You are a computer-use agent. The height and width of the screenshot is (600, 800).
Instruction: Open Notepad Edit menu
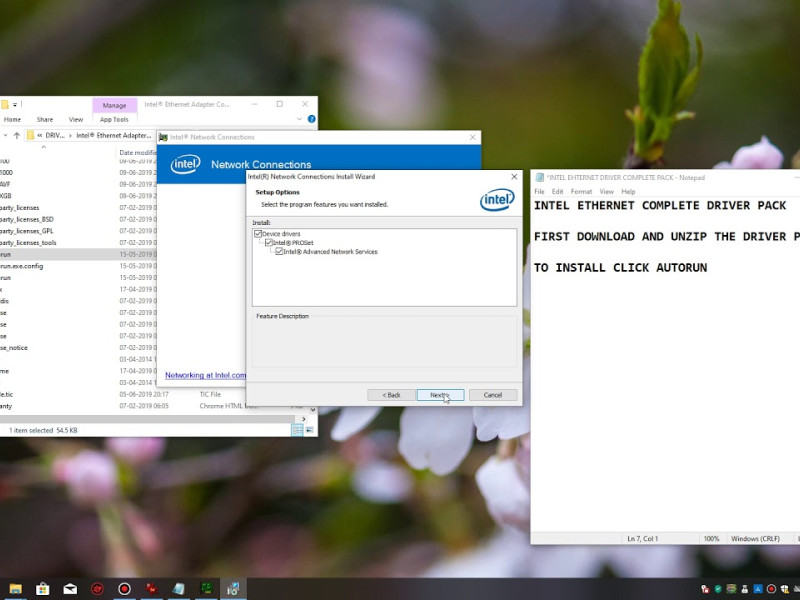point(558,191)
